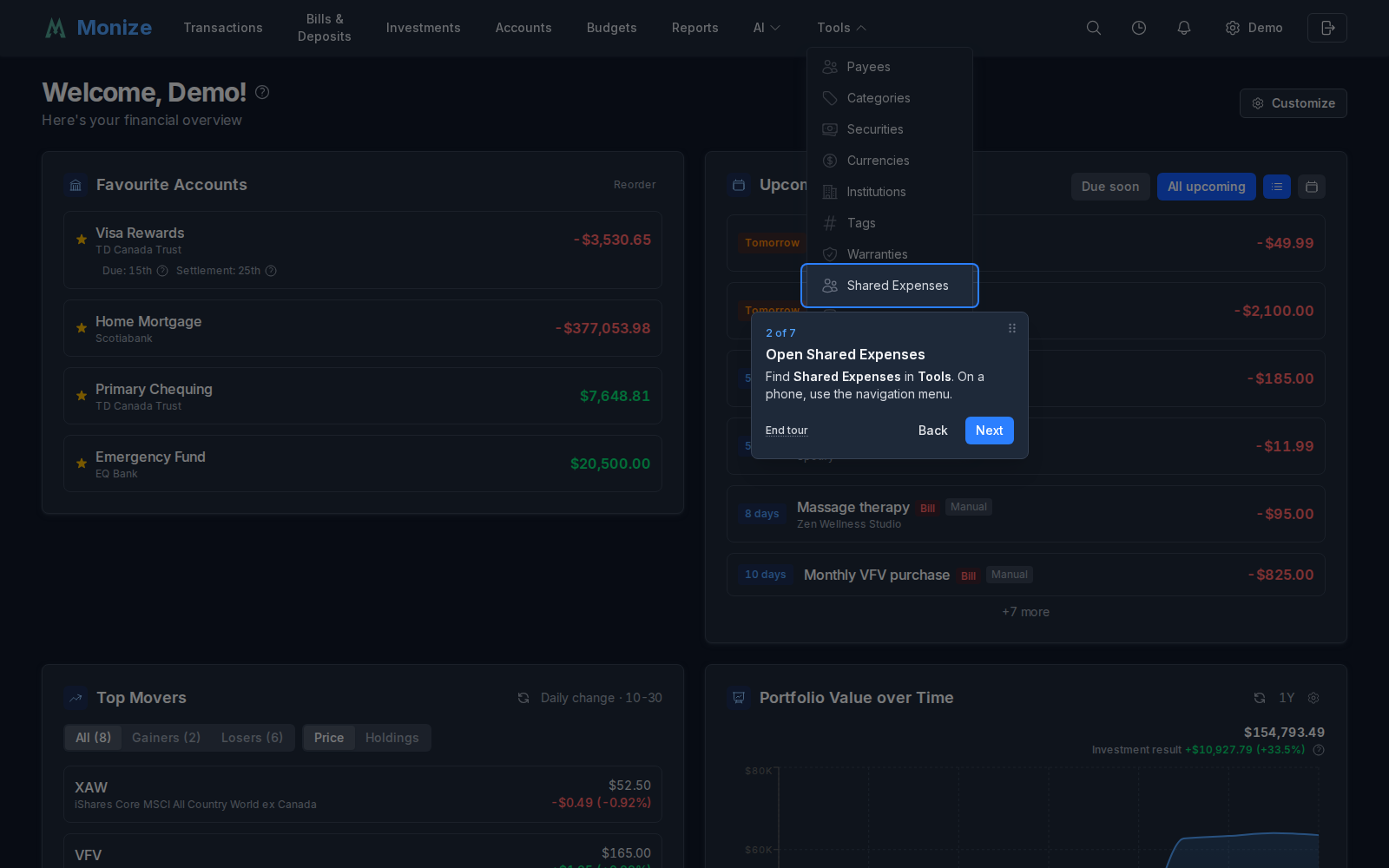
Task: Click the Monize logo
Action: coord(98,28)
